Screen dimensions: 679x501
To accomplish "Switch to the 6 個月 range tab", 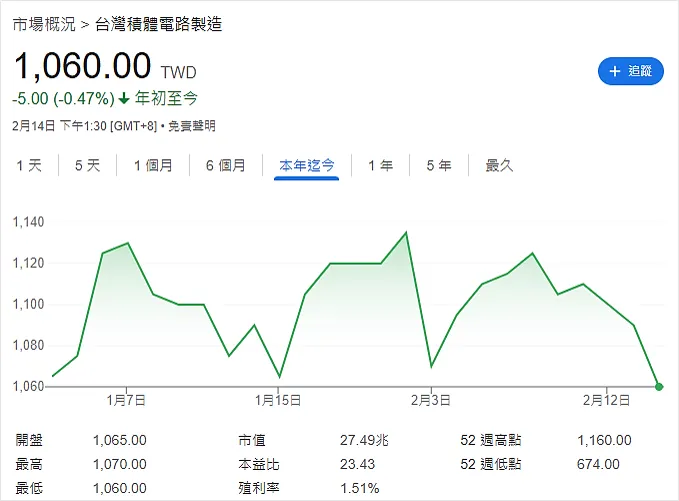I will [x=226, y=165].
